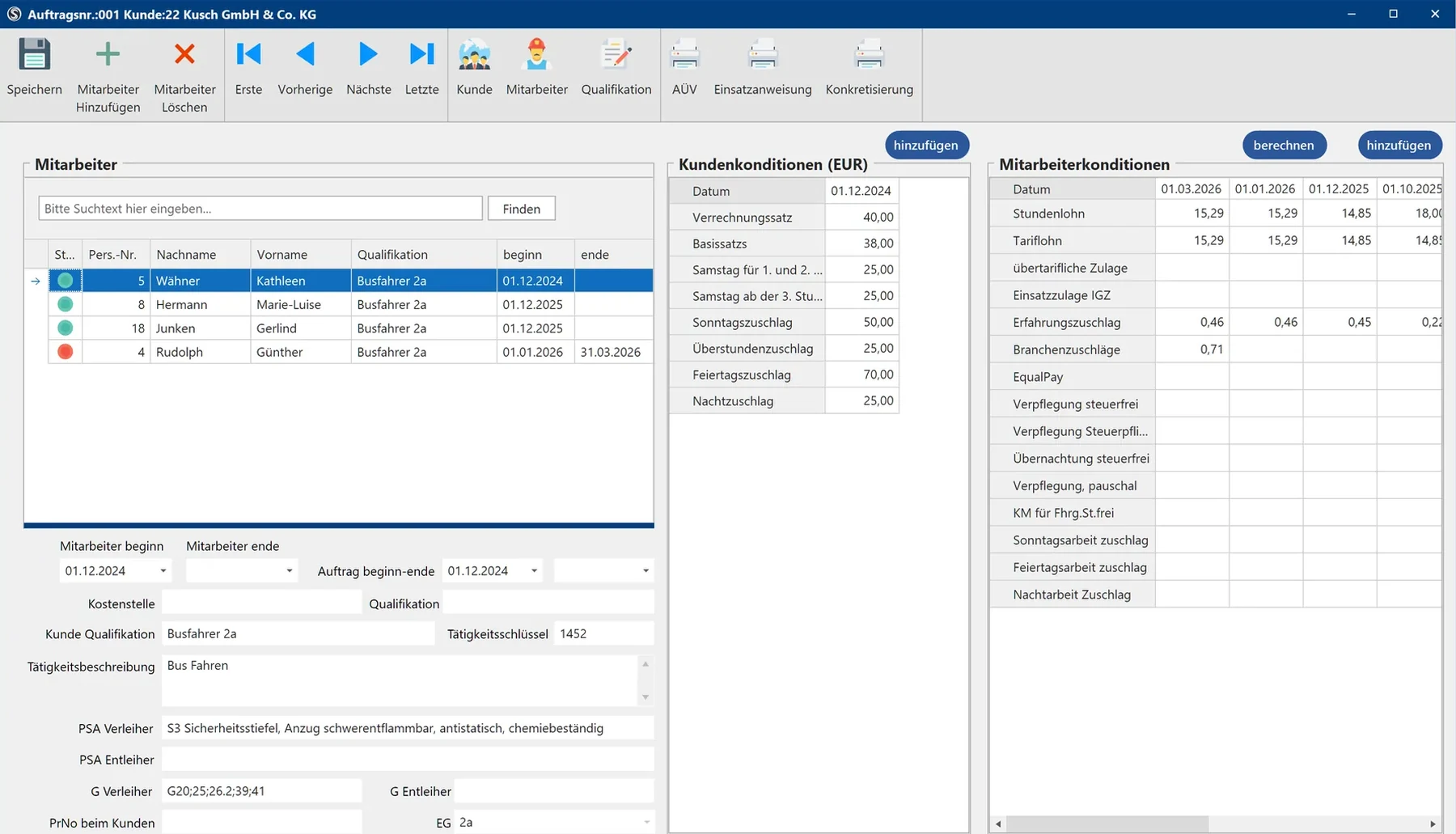The image size is (1456, 834).
Task: Click hinzufügen above Kundenkonditionen
Action: pyautogui.click(x=926, y=145)
